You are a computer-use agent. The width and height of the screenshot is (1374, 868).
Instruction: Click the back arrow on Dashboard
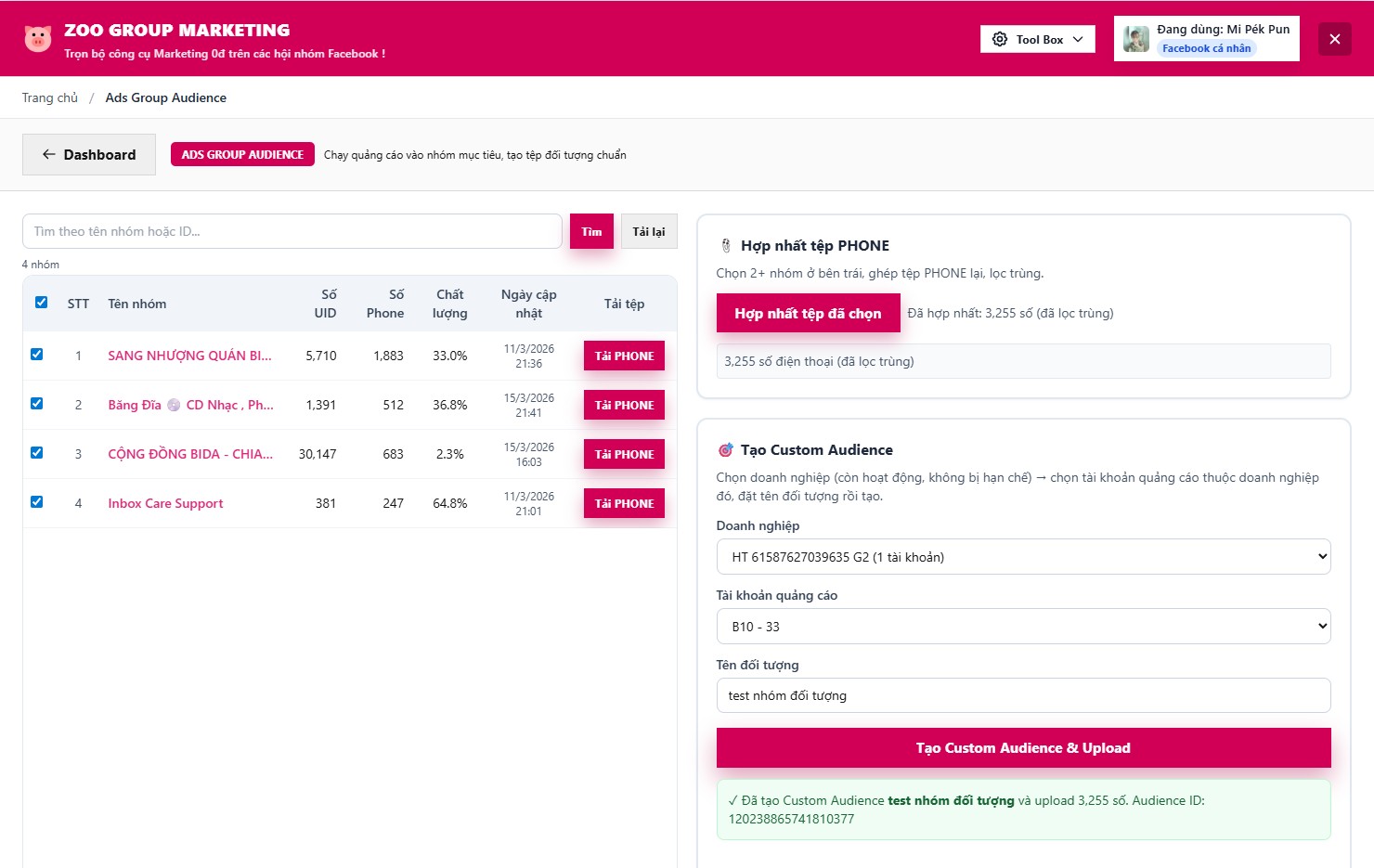(49, 155)
